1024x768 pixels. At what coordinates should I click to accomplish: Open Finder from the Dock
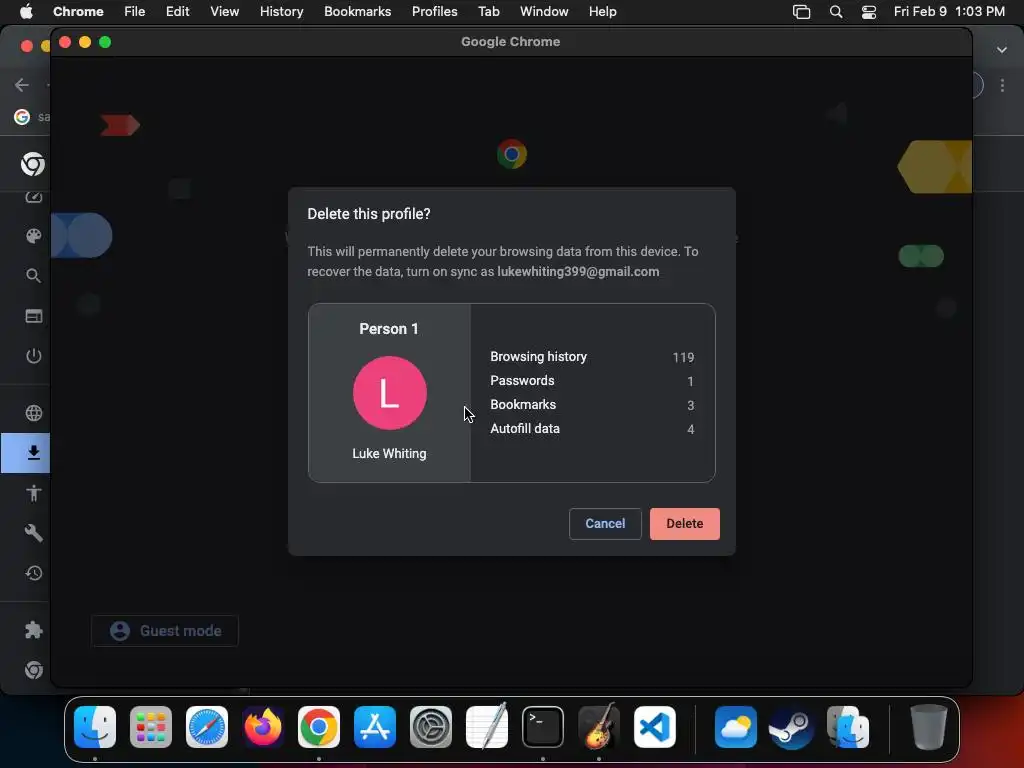pyautogui.click(x=95, y=727)
